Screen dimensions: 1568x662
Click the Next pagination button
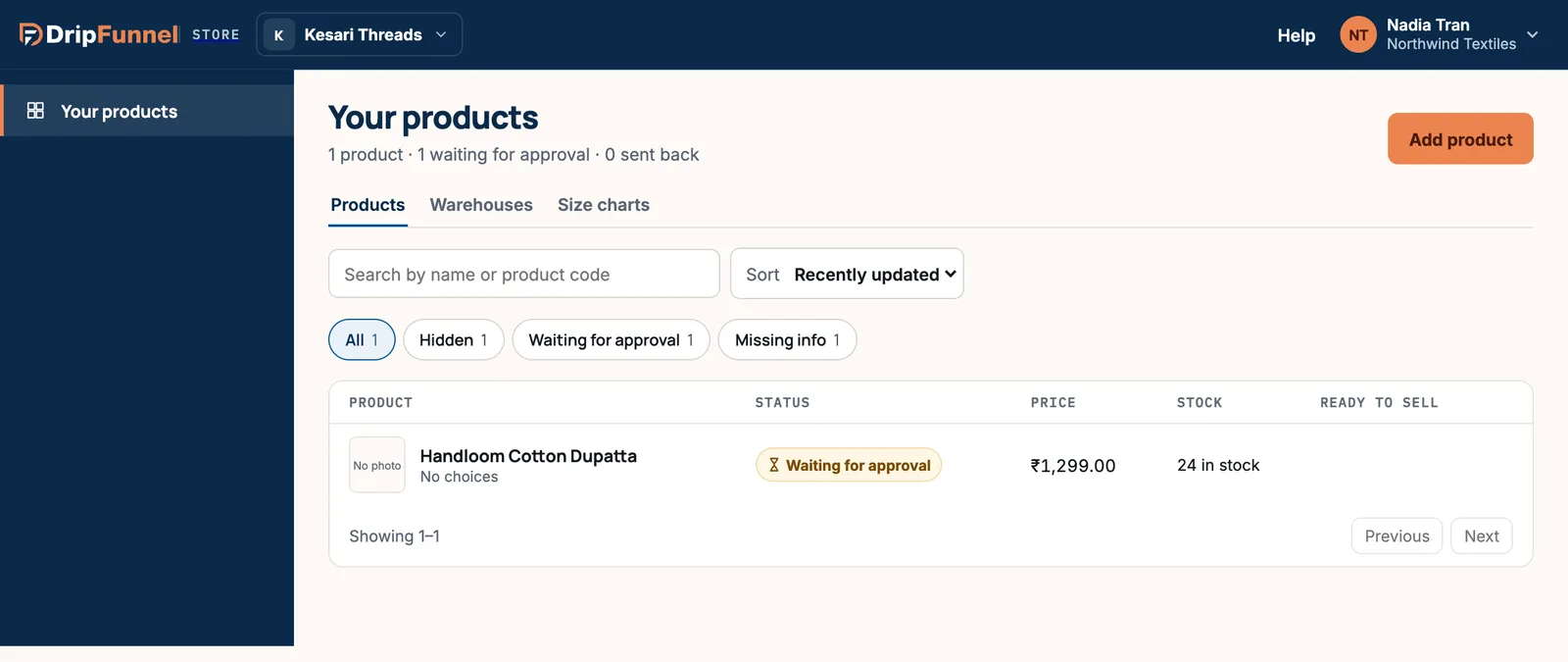[1482, 535]
